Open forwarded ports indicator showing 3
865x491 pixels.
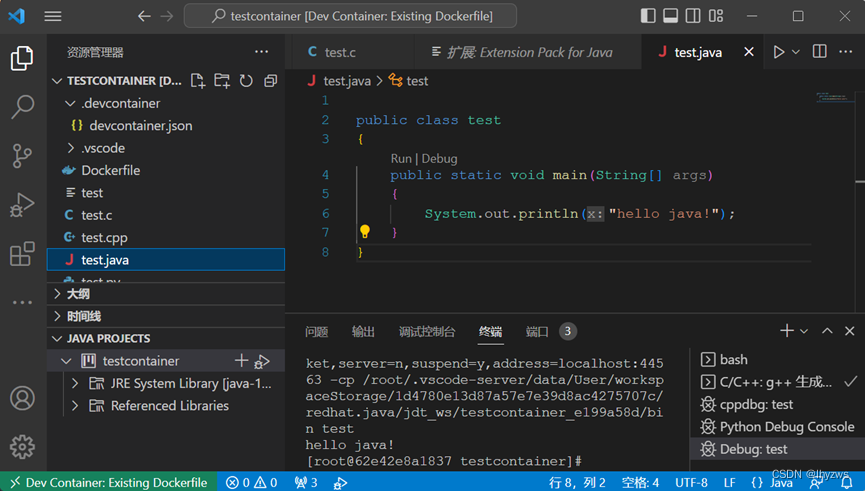pos(306,483)
